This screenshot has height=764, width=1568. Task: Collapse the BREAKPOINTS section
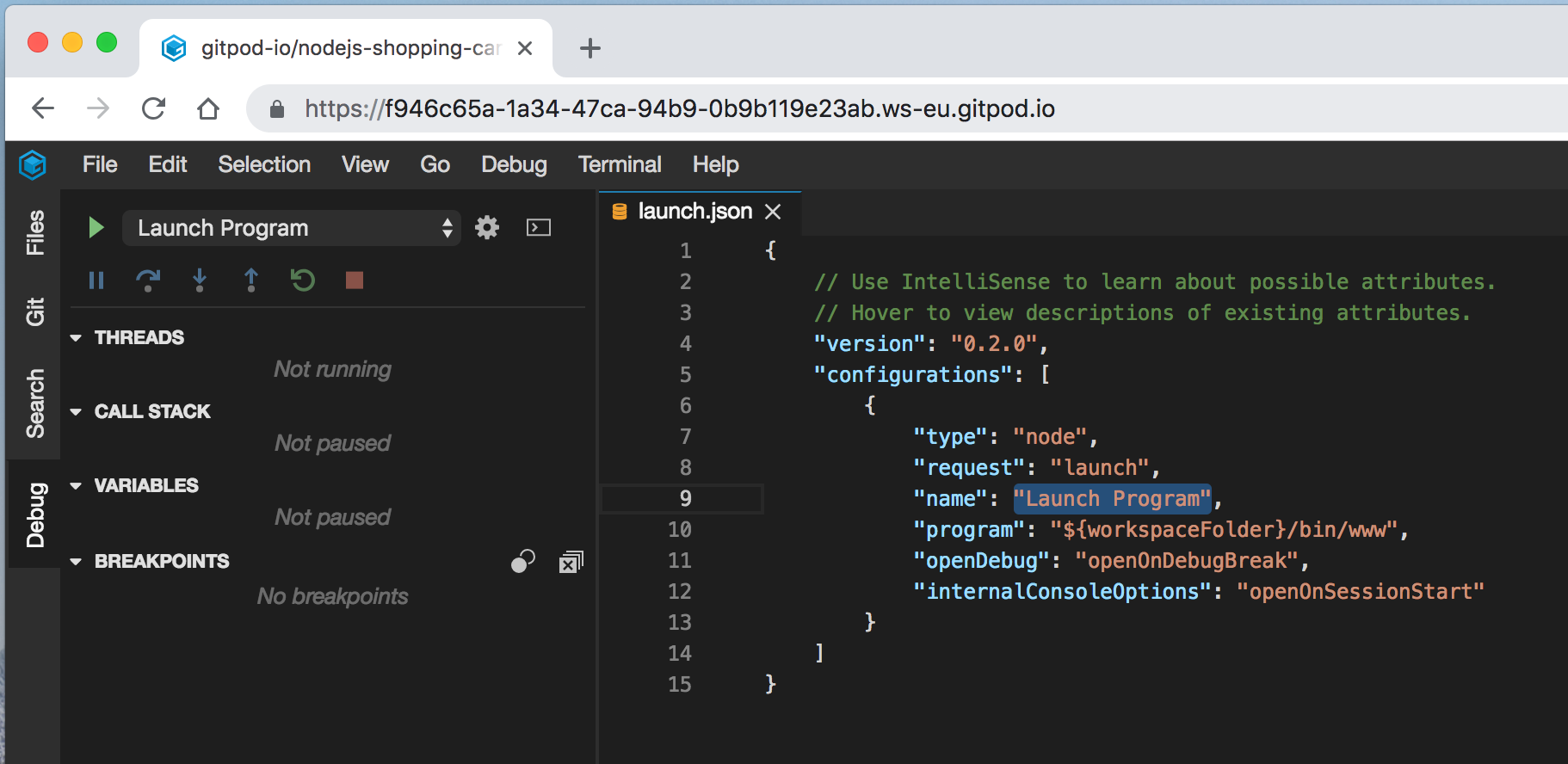[76, 562]
